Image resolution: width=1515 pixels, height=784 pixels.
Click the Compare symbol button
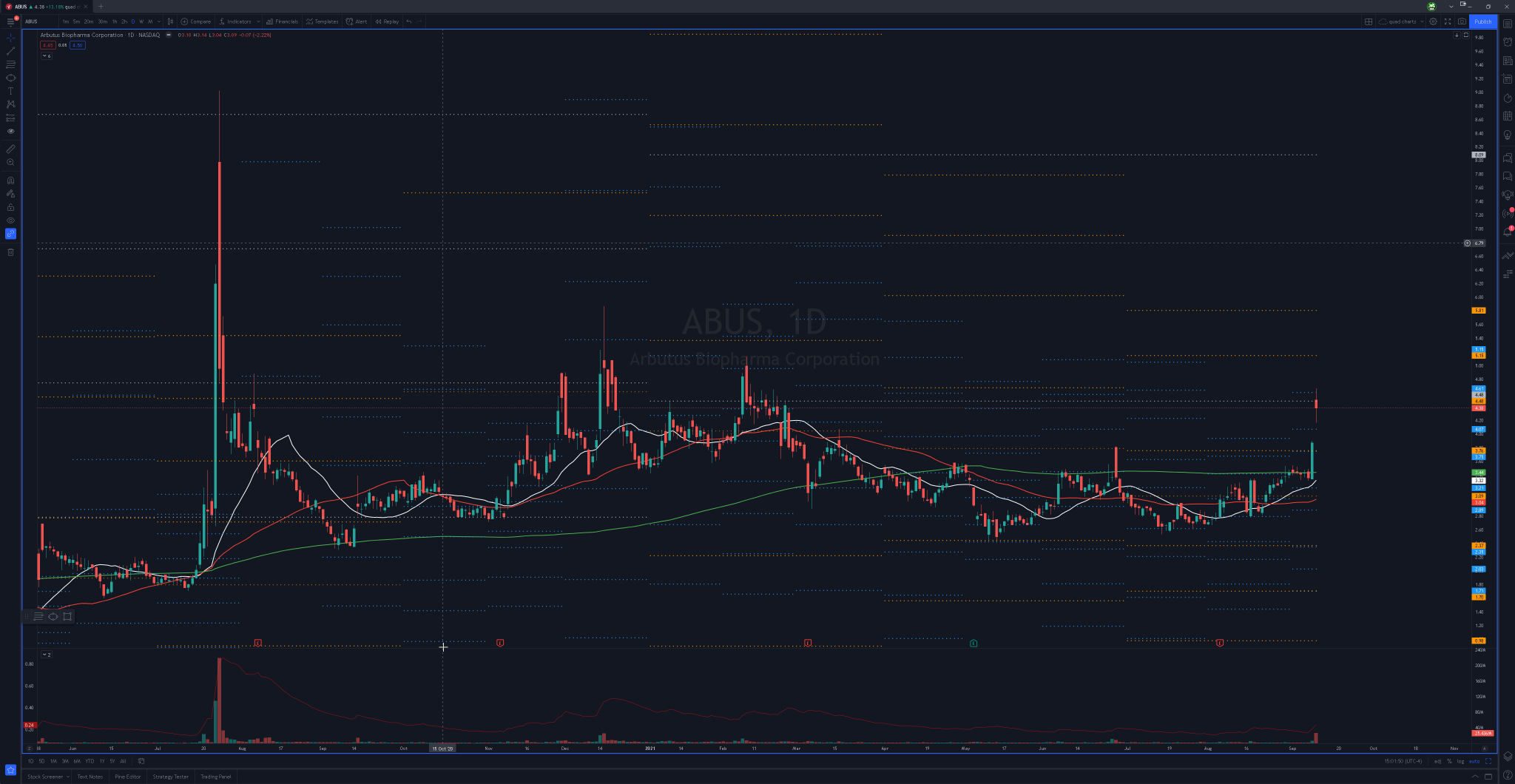point(196,21)
